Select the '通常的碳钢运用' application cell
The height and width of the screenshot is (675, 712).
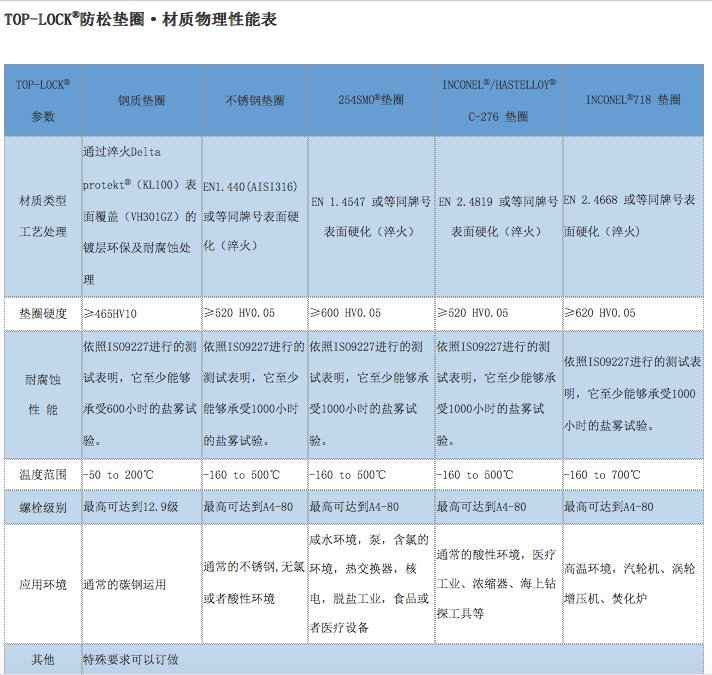point(124,584)
